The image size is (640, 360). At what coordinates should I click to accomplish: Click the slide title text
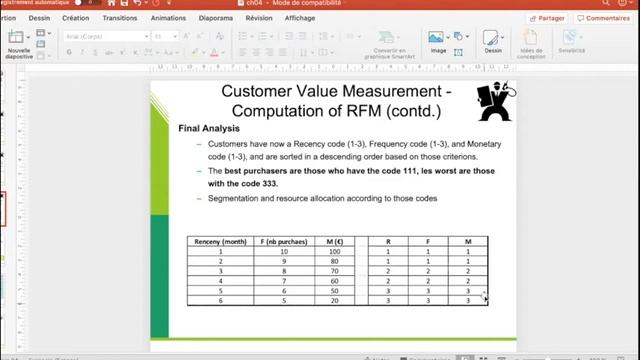[336, 101]
